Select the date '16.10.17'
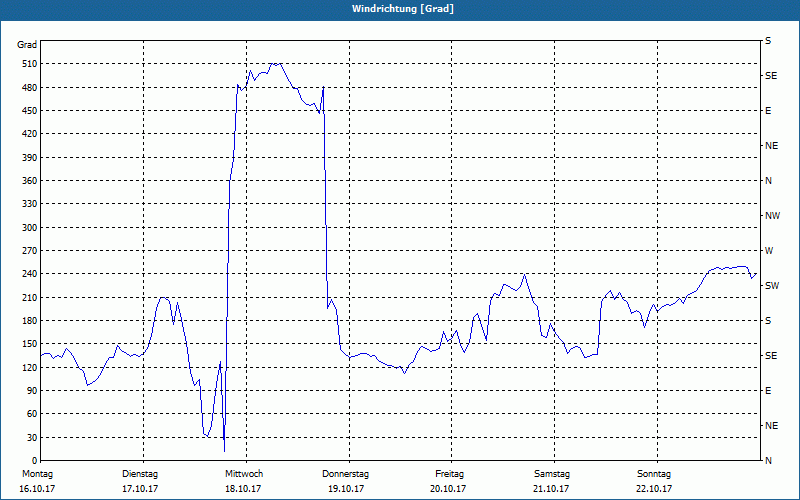 point(37,489)
